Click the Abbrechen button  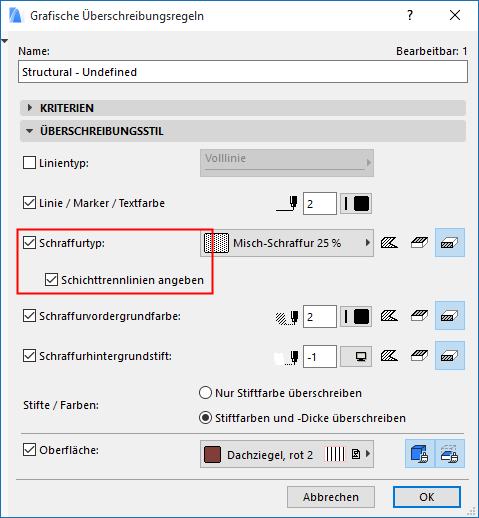point(331,497)
